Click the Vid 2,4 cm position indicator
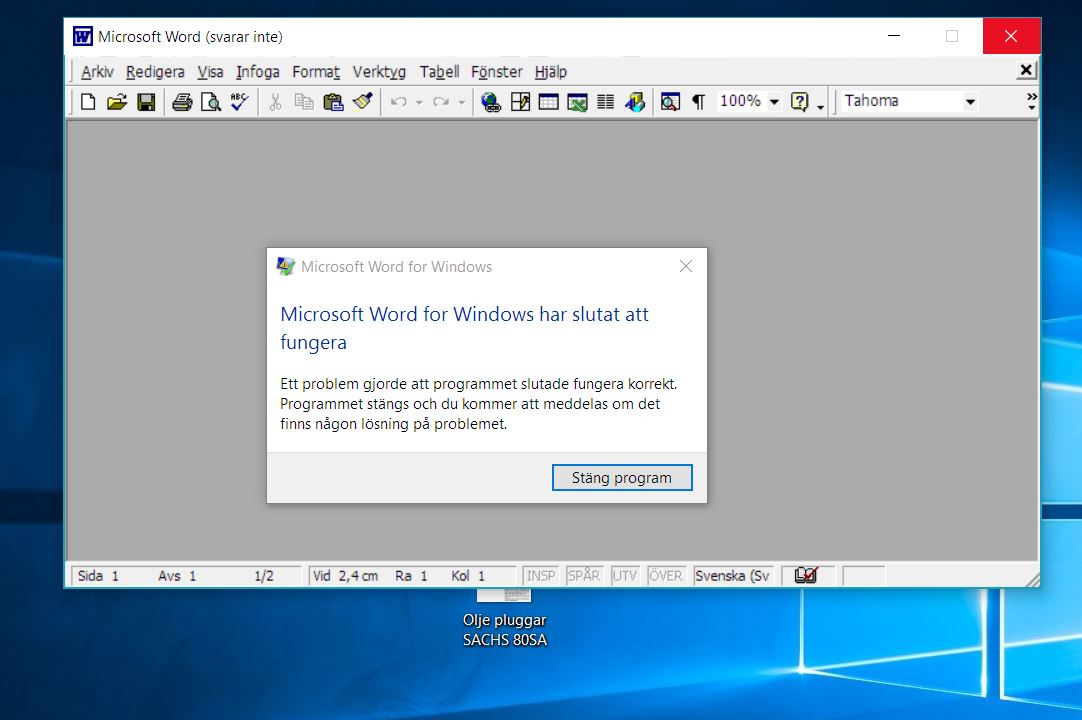Screen dimensions: 1082x720 tap(345, 575)
